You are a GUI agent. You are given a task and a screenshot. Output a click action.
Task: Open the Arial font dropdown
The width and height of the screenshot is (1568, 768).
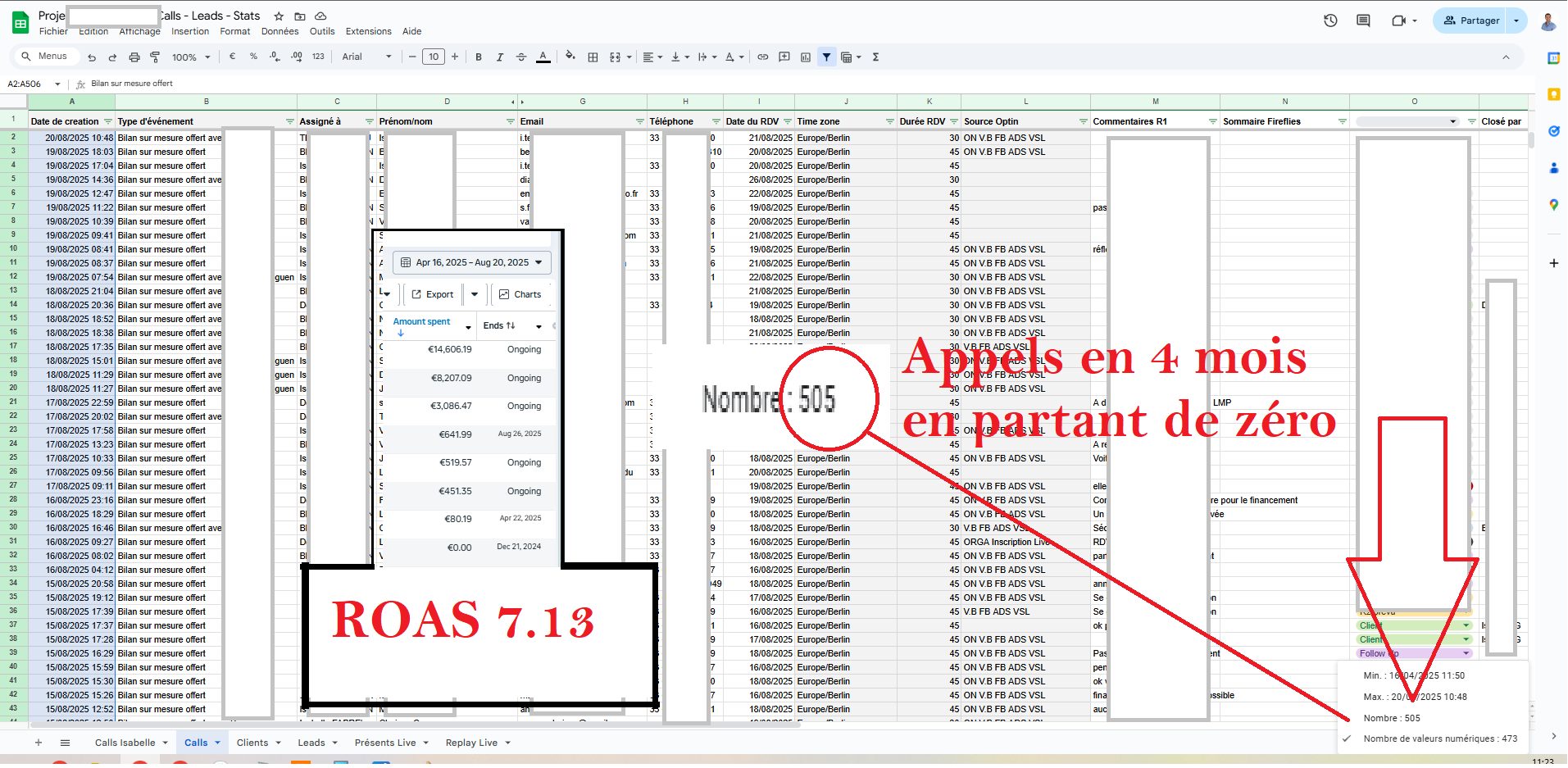point(367,57)
